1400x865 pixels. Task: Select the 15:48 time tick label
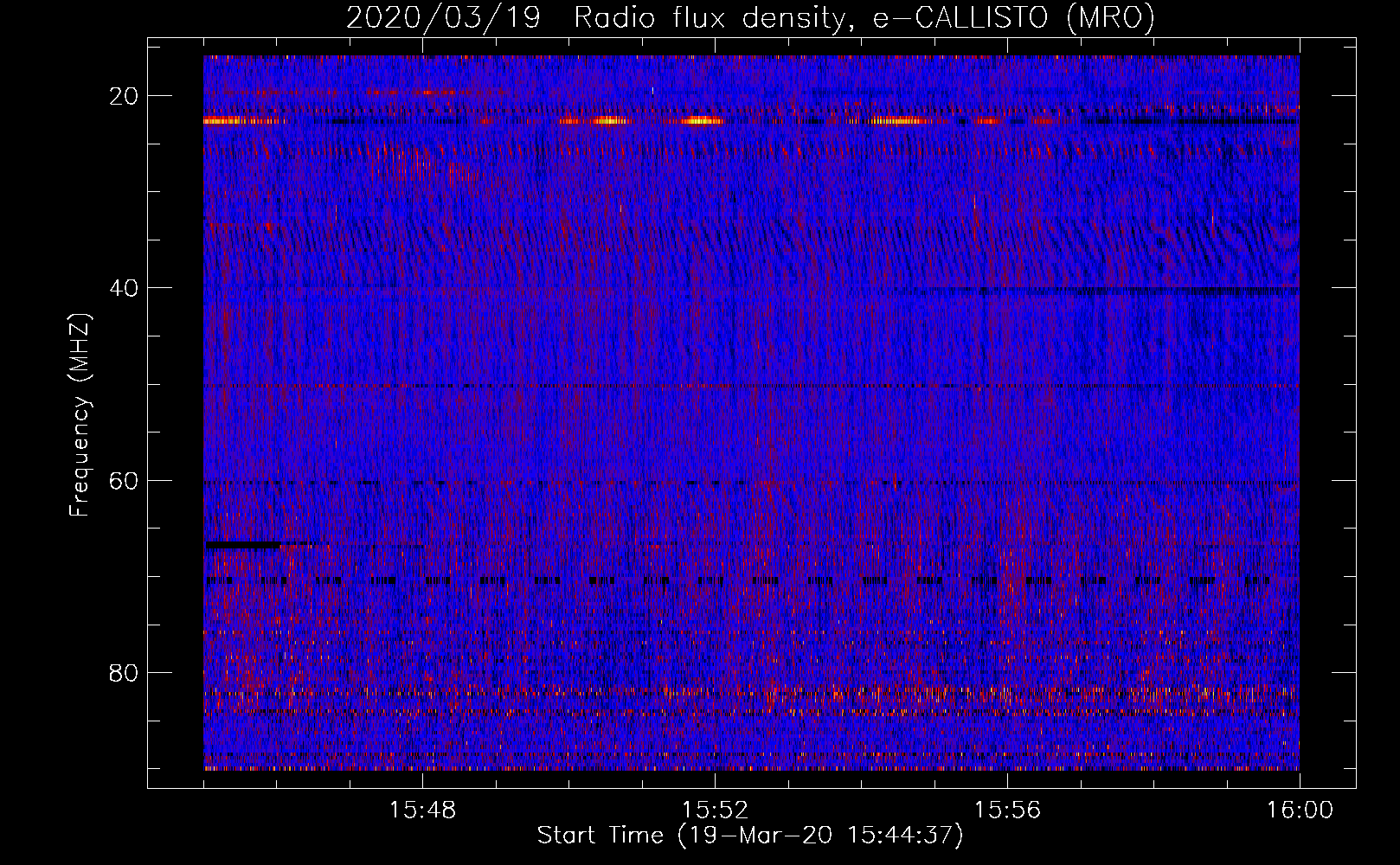(422, 811)
